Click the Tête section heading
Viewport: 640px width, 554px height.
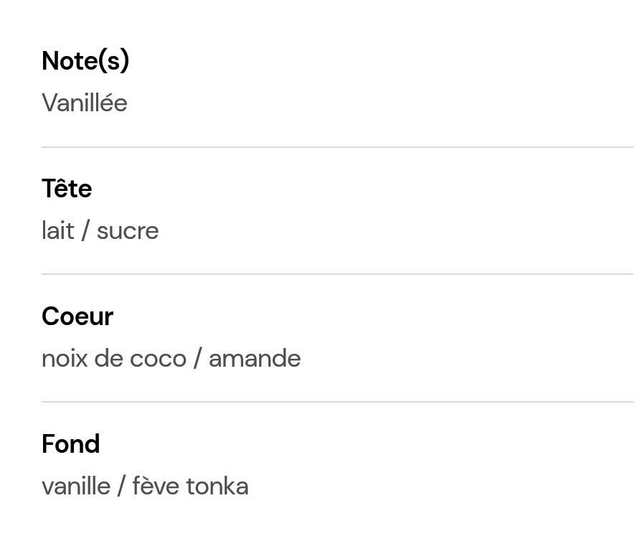67,188
